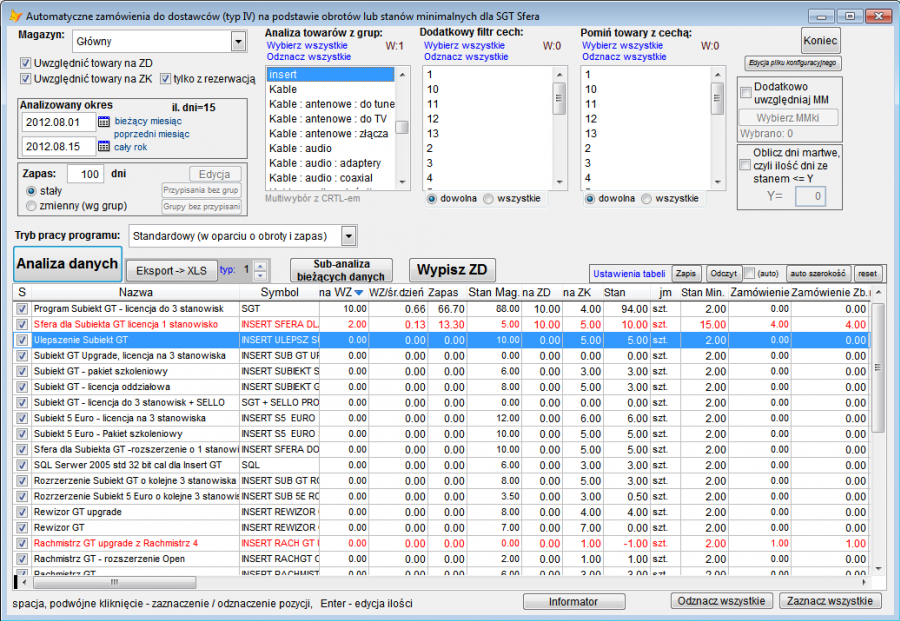This screenshot has height=621, width=900.
Task: Uncheck the Rewizor GT upgrade row checkbox
Action: pos(22,512)
